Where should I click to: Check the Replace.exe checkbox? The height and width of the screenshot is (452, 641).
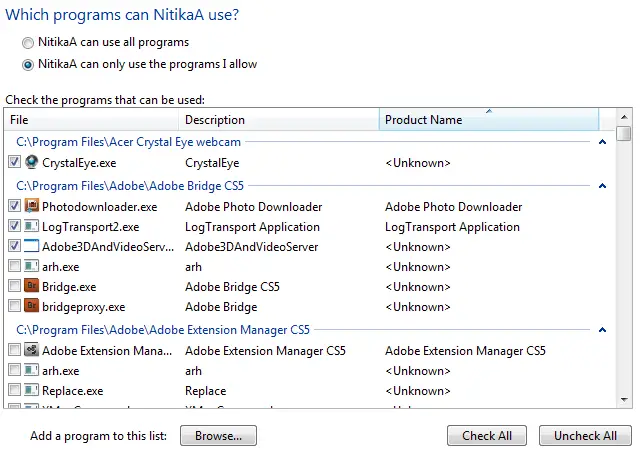[x=14, y=390]
